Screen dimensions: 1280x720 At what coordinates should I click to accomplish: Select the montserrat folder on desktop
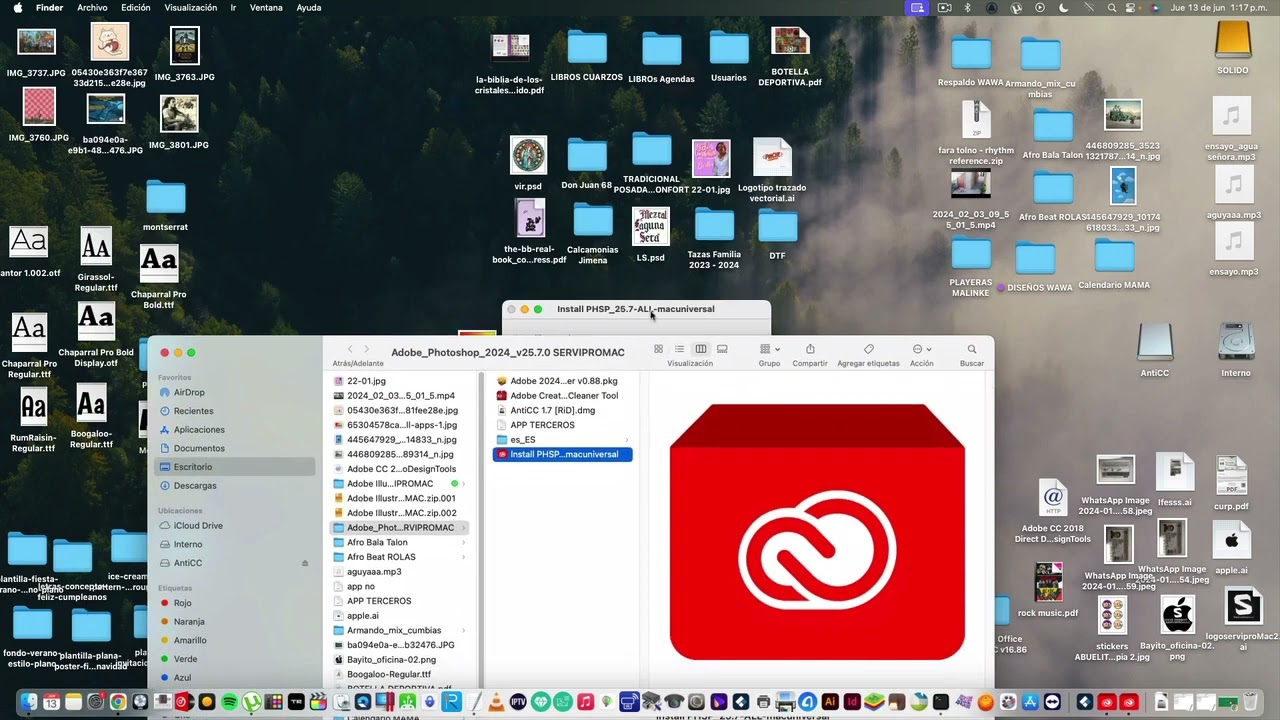pyautogui.click(x=166, y=205)
